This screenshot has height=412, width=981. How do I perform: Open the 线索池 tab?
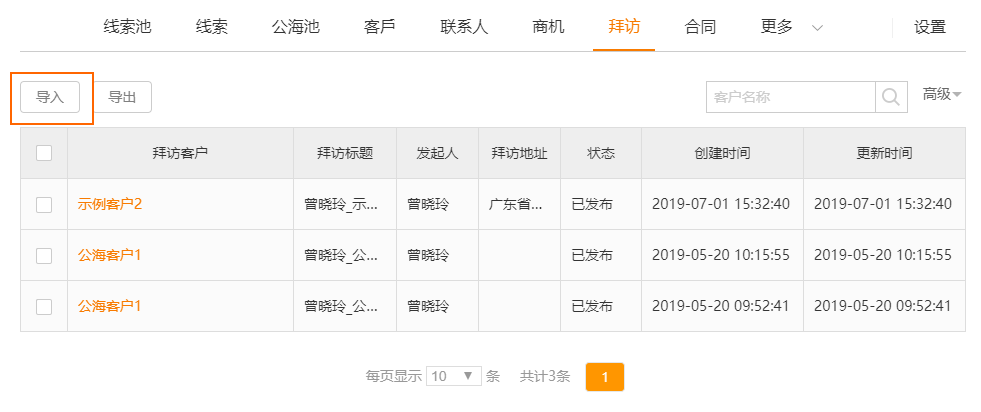(x=128, y=27)
